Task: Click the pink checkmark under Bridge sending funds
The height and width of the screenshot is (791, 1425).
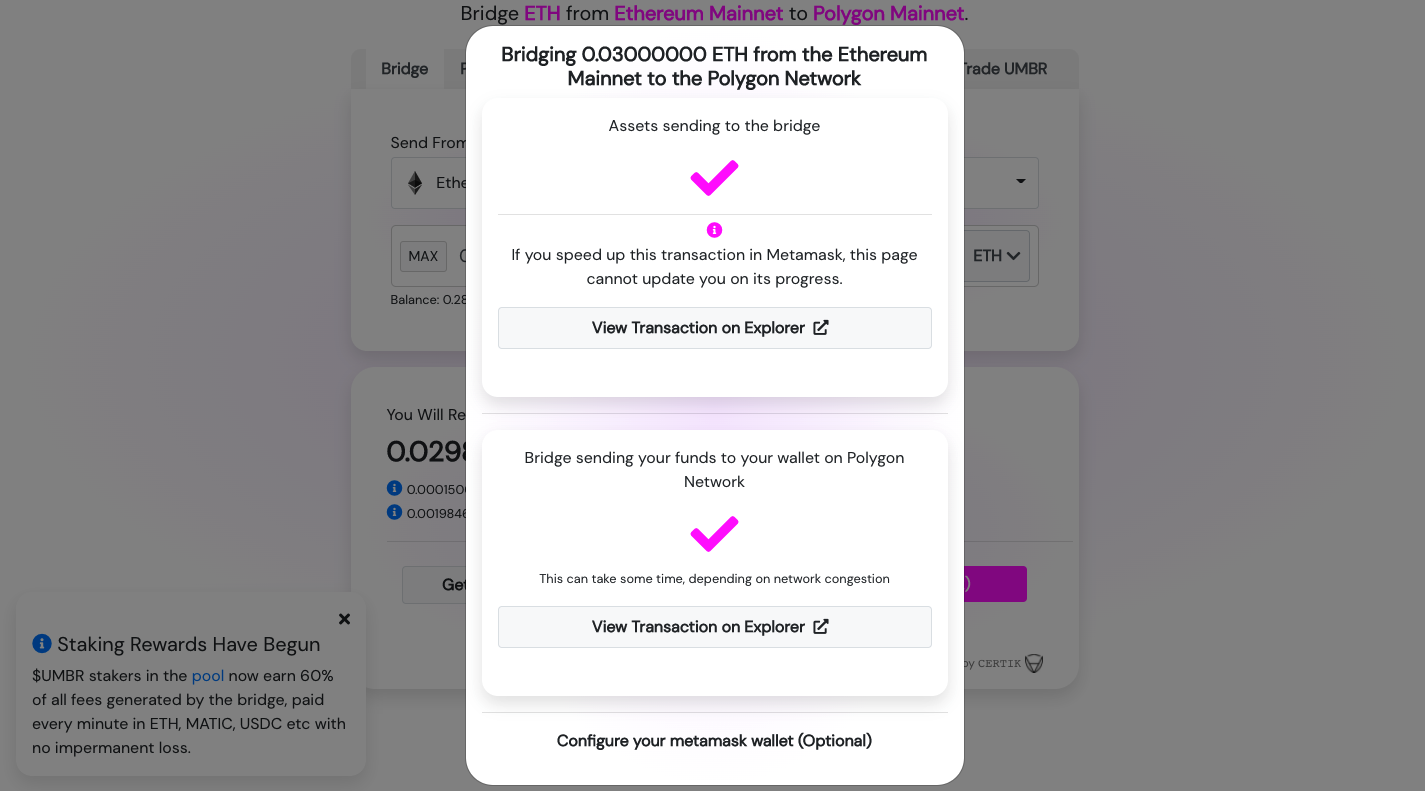Action: (x=714, y=534)
